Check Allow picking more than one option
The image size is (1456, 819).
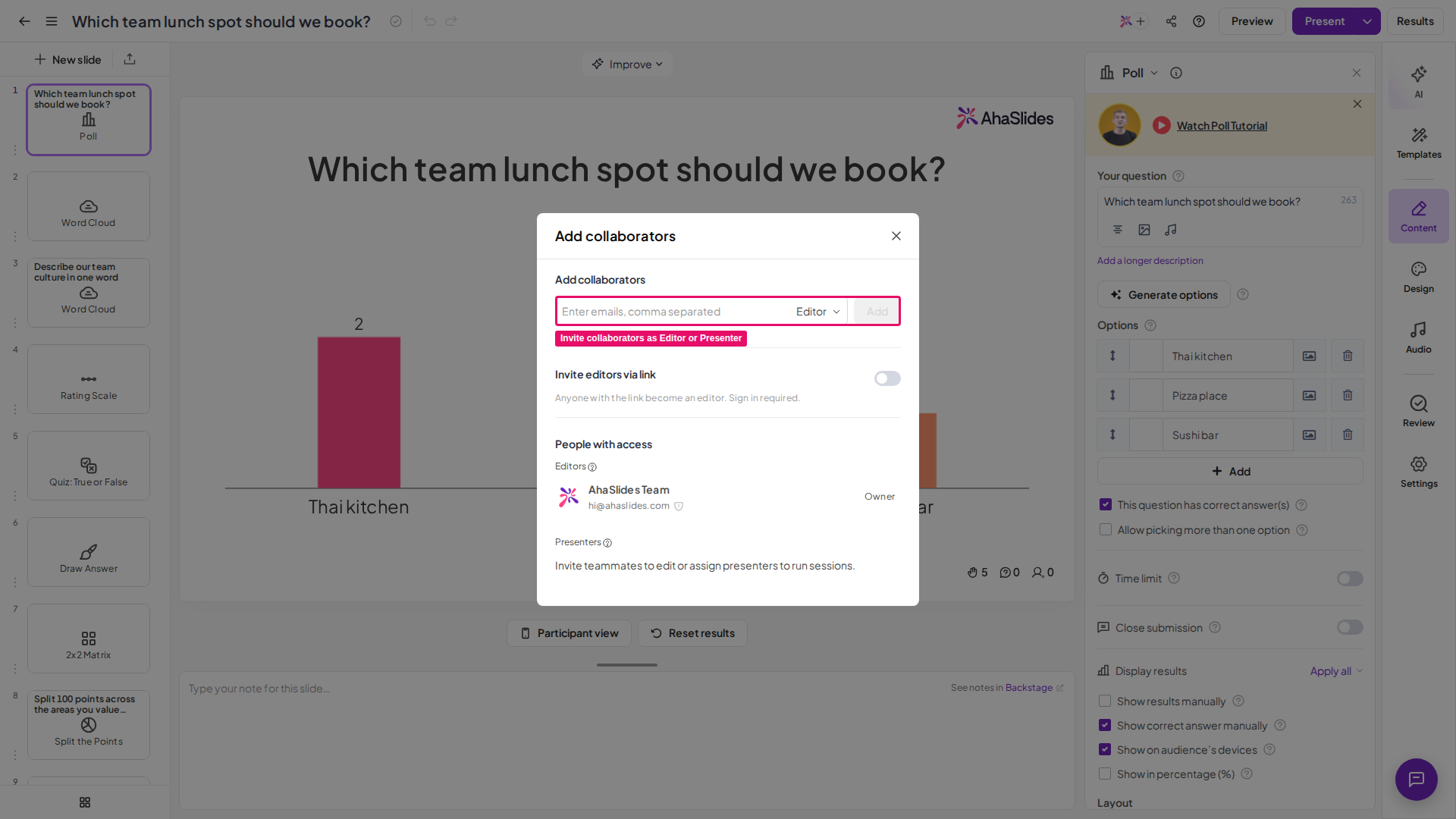point(1106,530)
